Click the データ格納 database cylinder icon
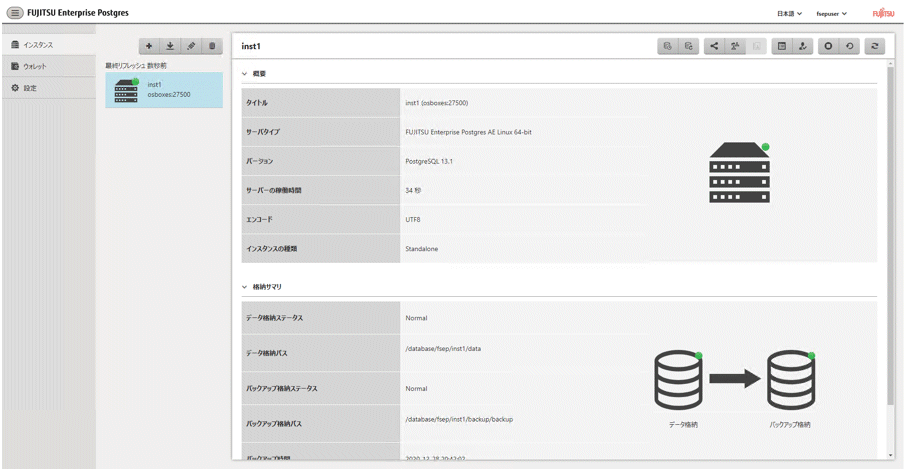904x471 pixels. coord(679,380)
